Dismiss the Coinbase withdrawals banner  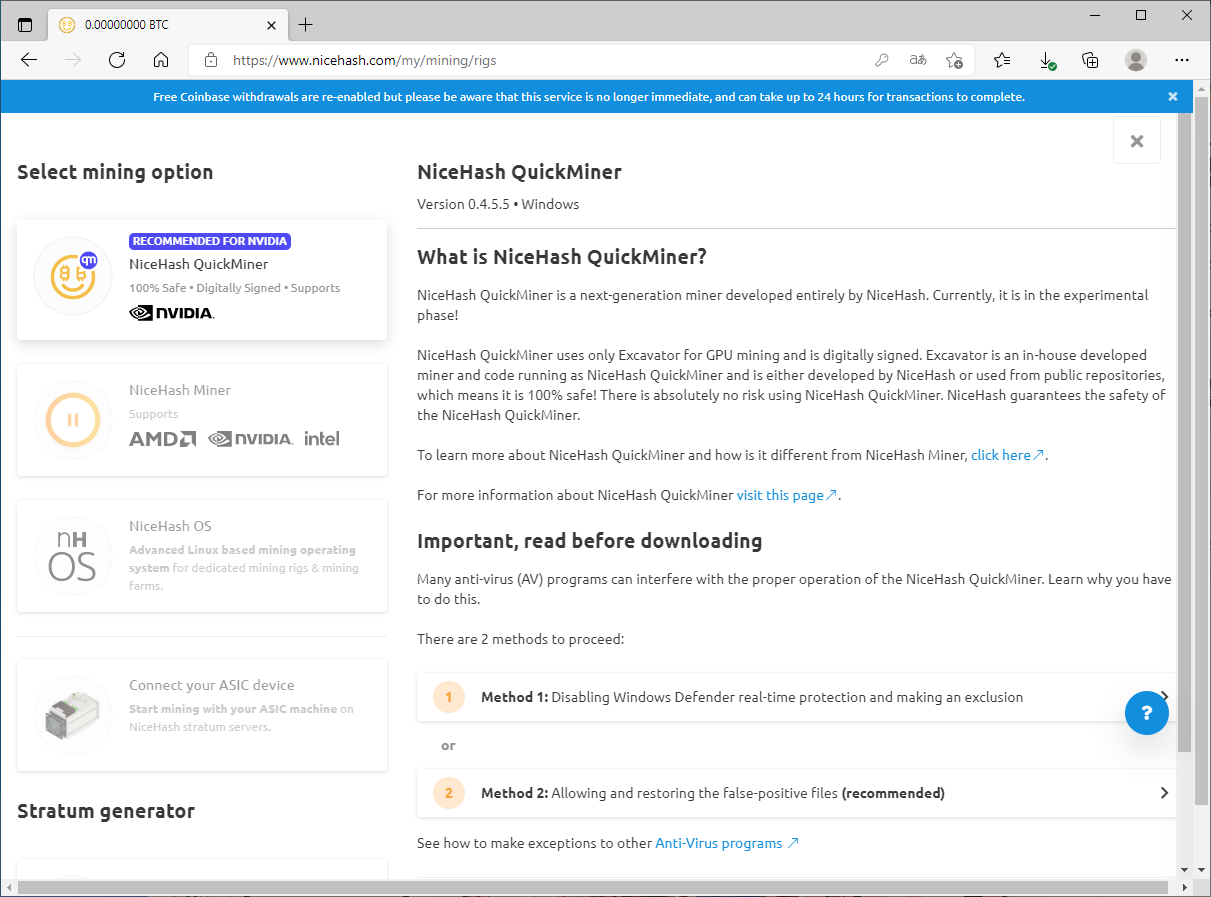(1173, 97)
